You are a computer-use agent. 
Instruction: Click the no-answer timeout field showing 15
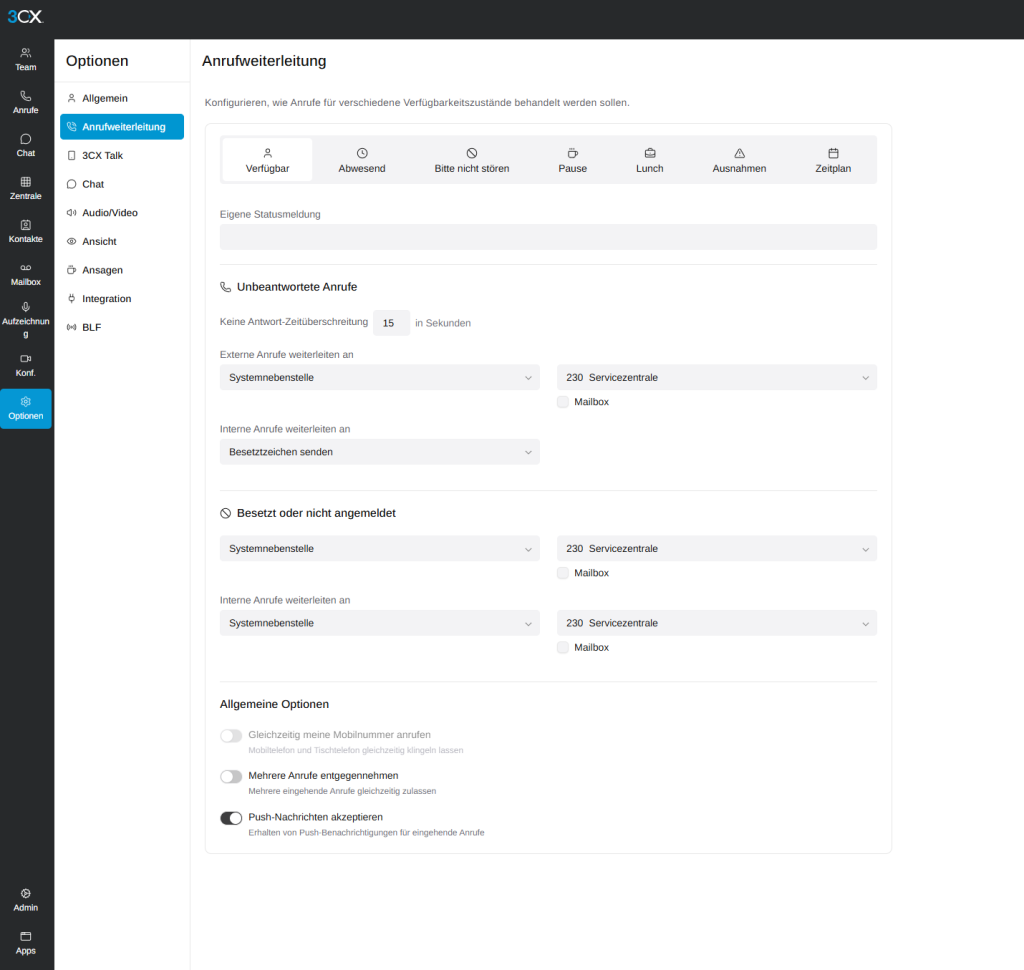click(391, 323)
